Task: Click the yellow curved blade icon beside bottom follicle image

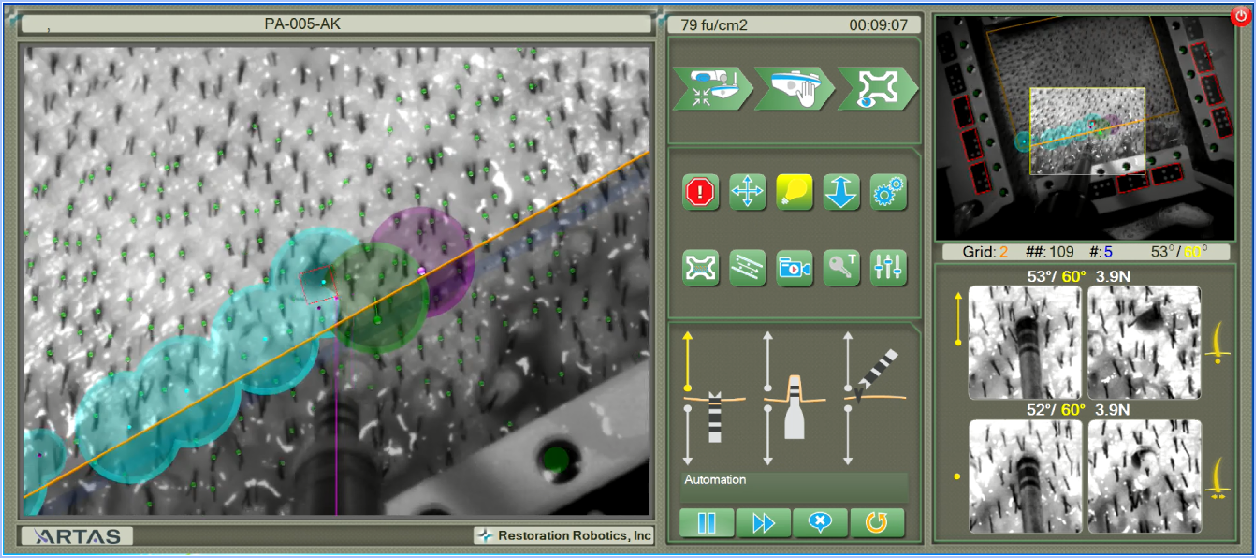Action: coord(1218,477)
